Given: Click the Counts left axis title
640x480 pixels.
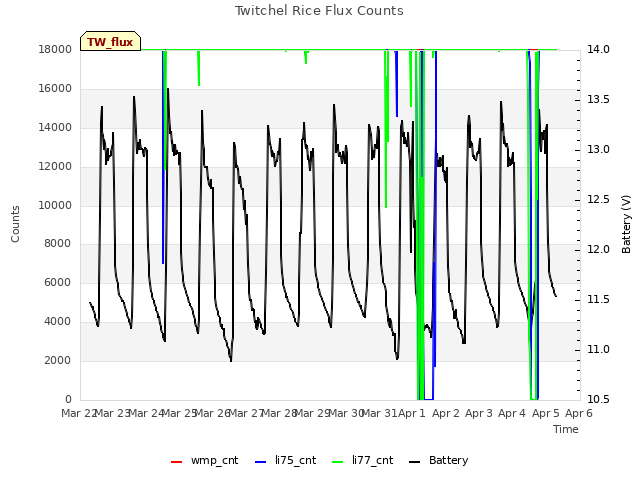Looking at the screenshot, I should click(x=15, y=224).
